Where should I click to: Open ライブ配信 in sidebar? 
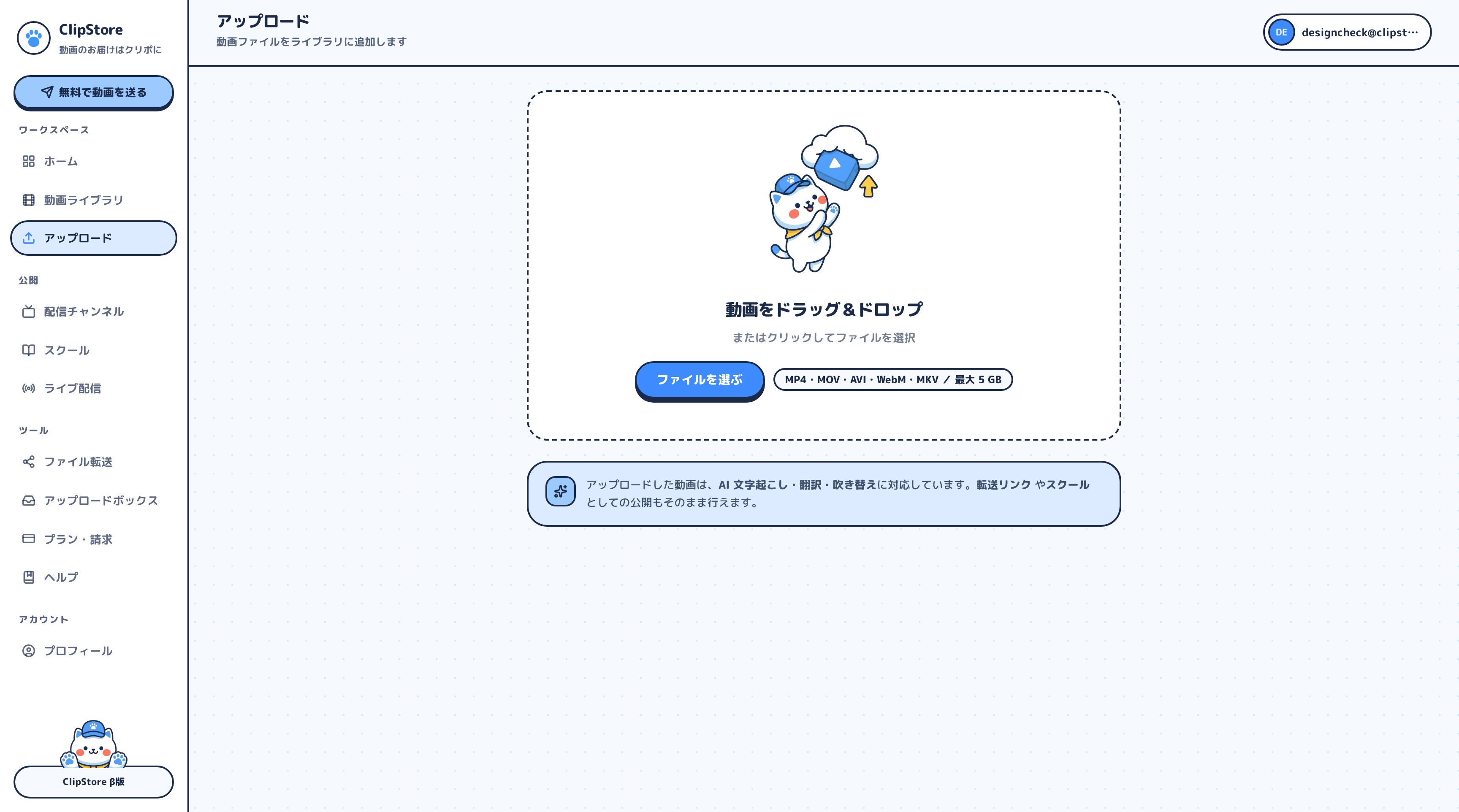click(x=93, y=388)
